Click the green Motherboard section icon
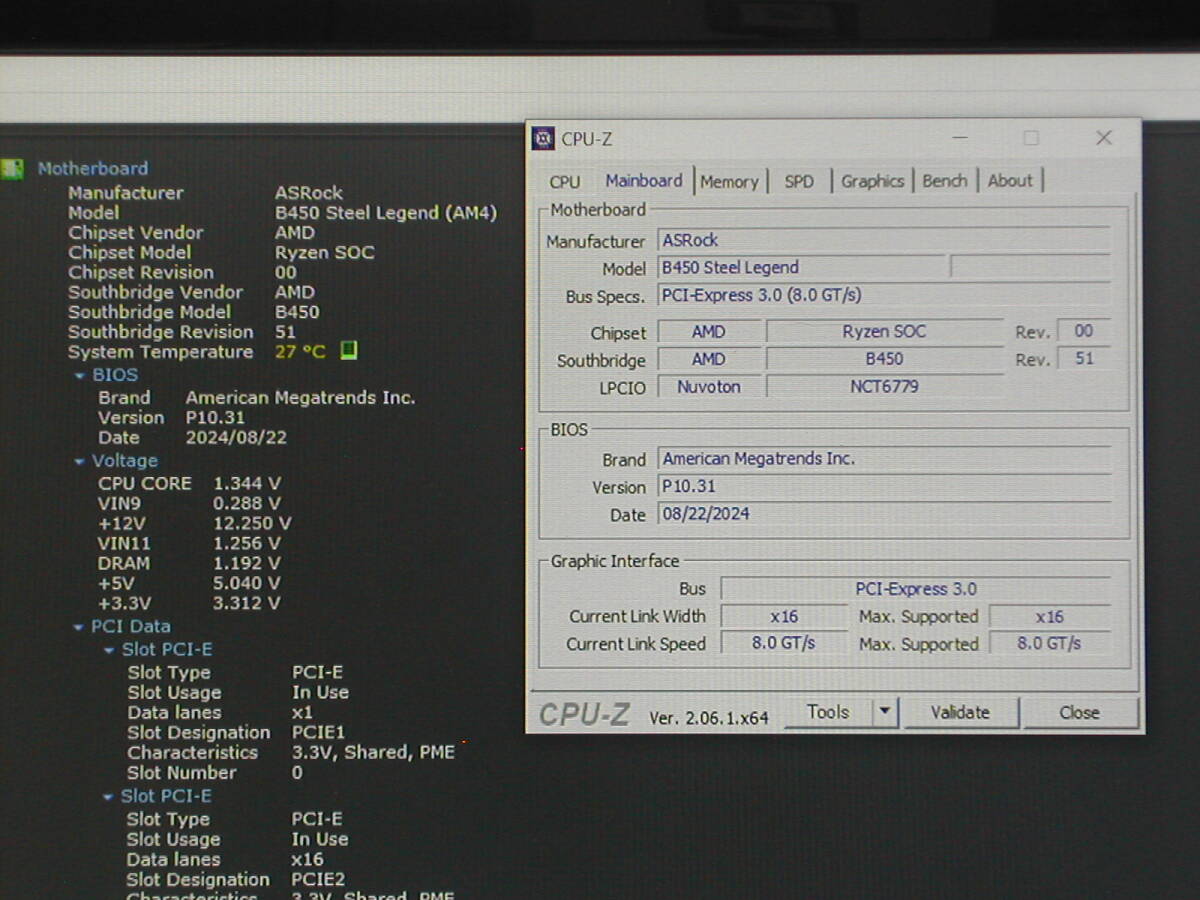Screen dimensions: 1200x900 coord(12,168)
